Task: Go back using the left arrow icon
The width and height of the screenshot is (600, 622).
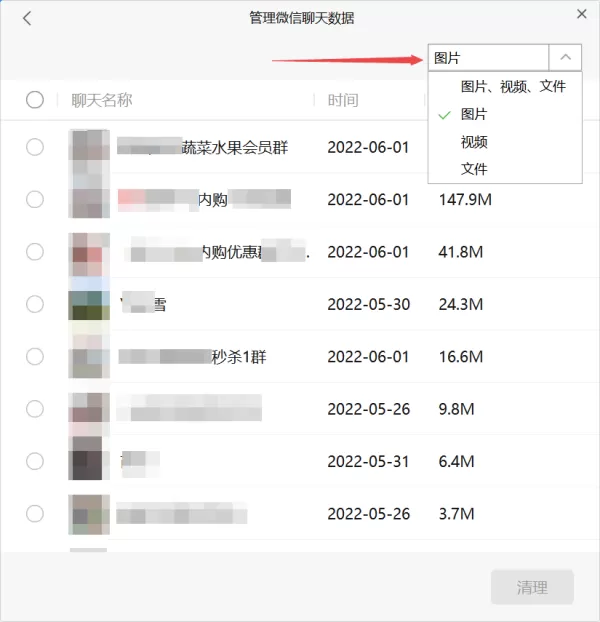Action: (x=27, y=18)
